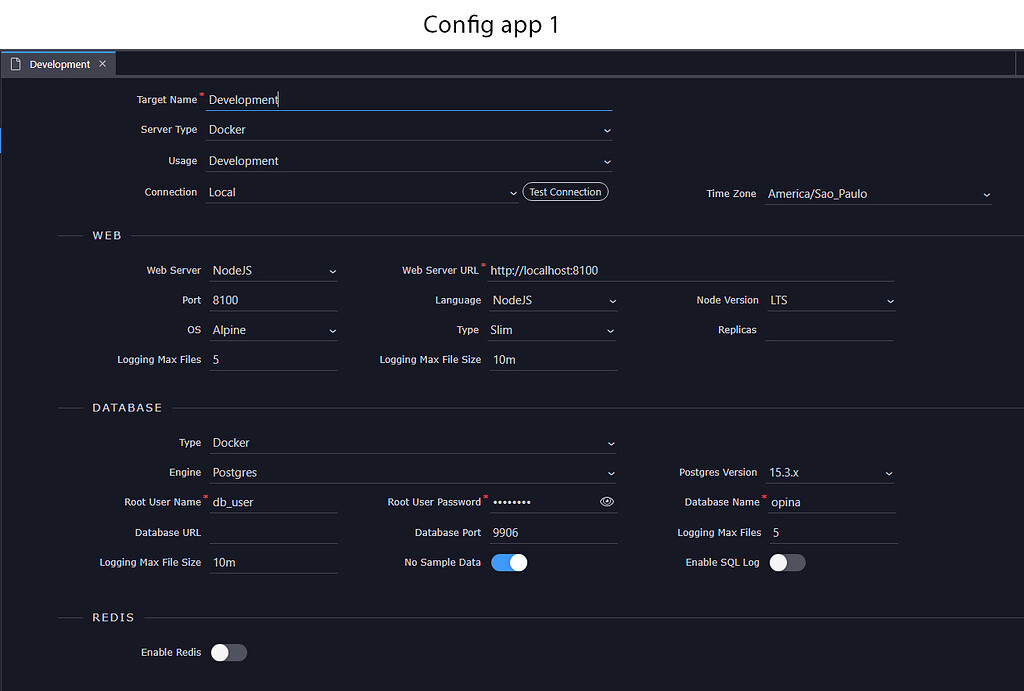Open the Usage dropdown

point(607,161)
